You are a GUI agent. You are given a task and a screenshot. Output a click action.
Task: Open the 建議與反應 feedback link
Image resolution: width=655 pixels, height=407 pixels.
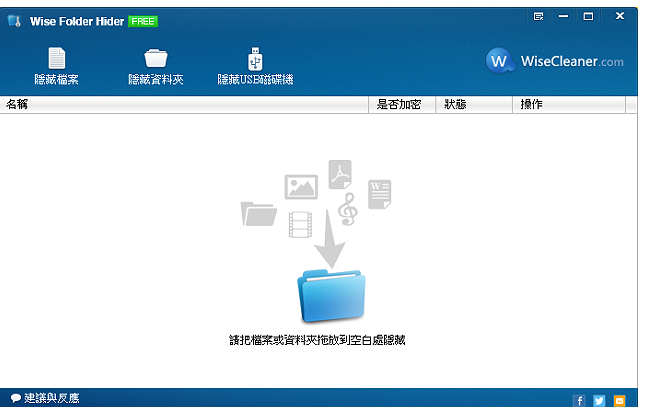45,398
